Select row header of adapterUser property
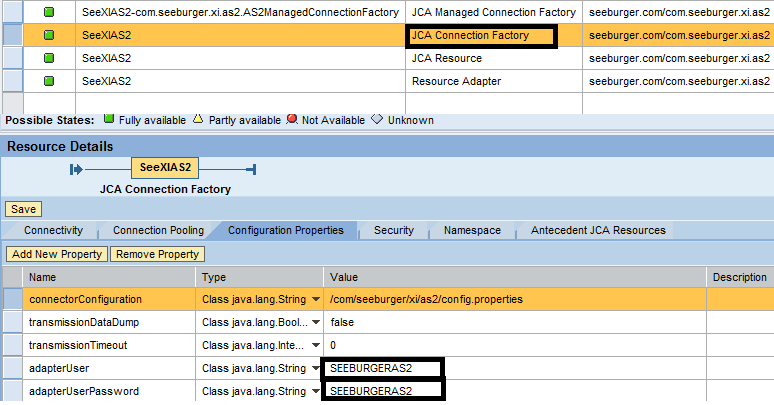Viewport: 774px width, 405px height. 13,368
